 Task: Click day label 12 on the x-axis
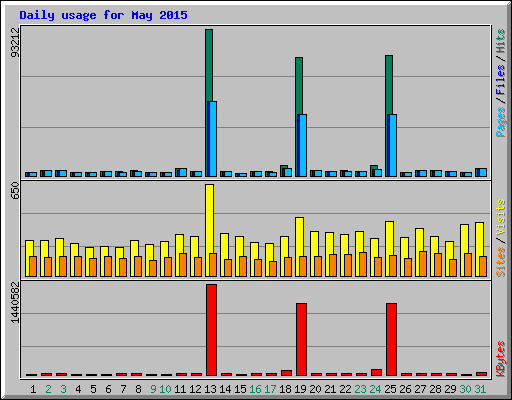195,389
